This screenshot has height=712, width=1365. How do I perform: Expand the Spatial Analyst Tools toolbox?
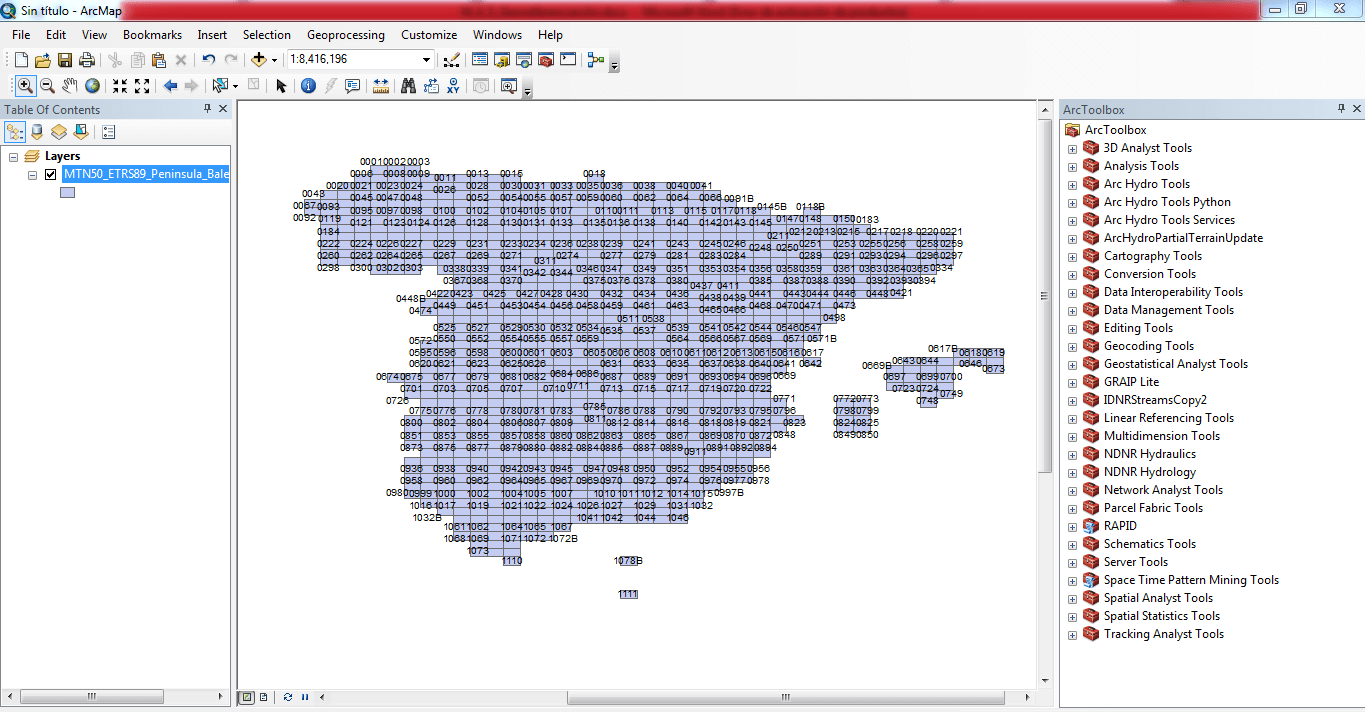[1072, 598]
